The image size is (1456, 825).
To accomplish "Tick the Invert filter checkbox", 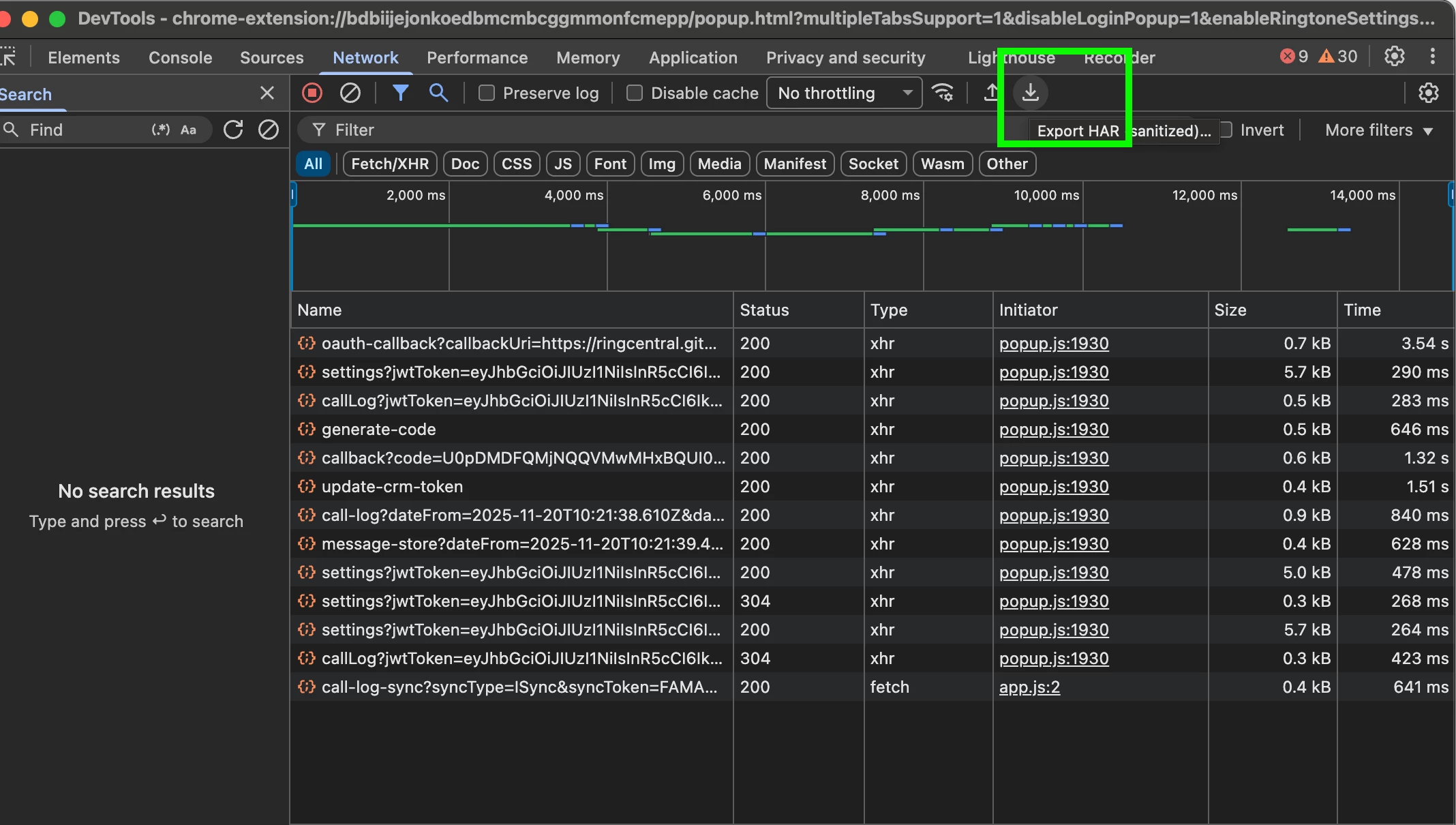I will point(1226,130).
